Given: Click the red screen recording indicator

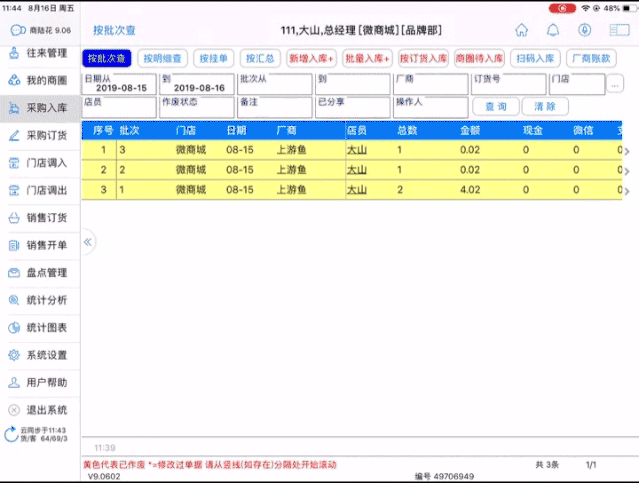Looking at the screenshot, I should point(562,8).
